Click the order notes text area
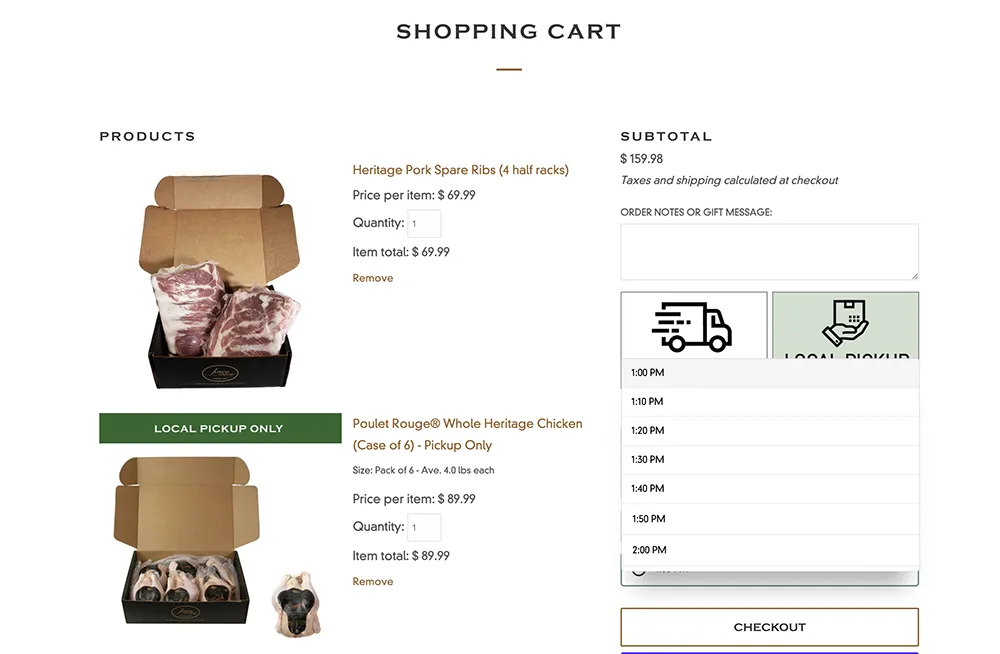The image size is (1000, 654). pyautogui.click(x=769, y=250)
